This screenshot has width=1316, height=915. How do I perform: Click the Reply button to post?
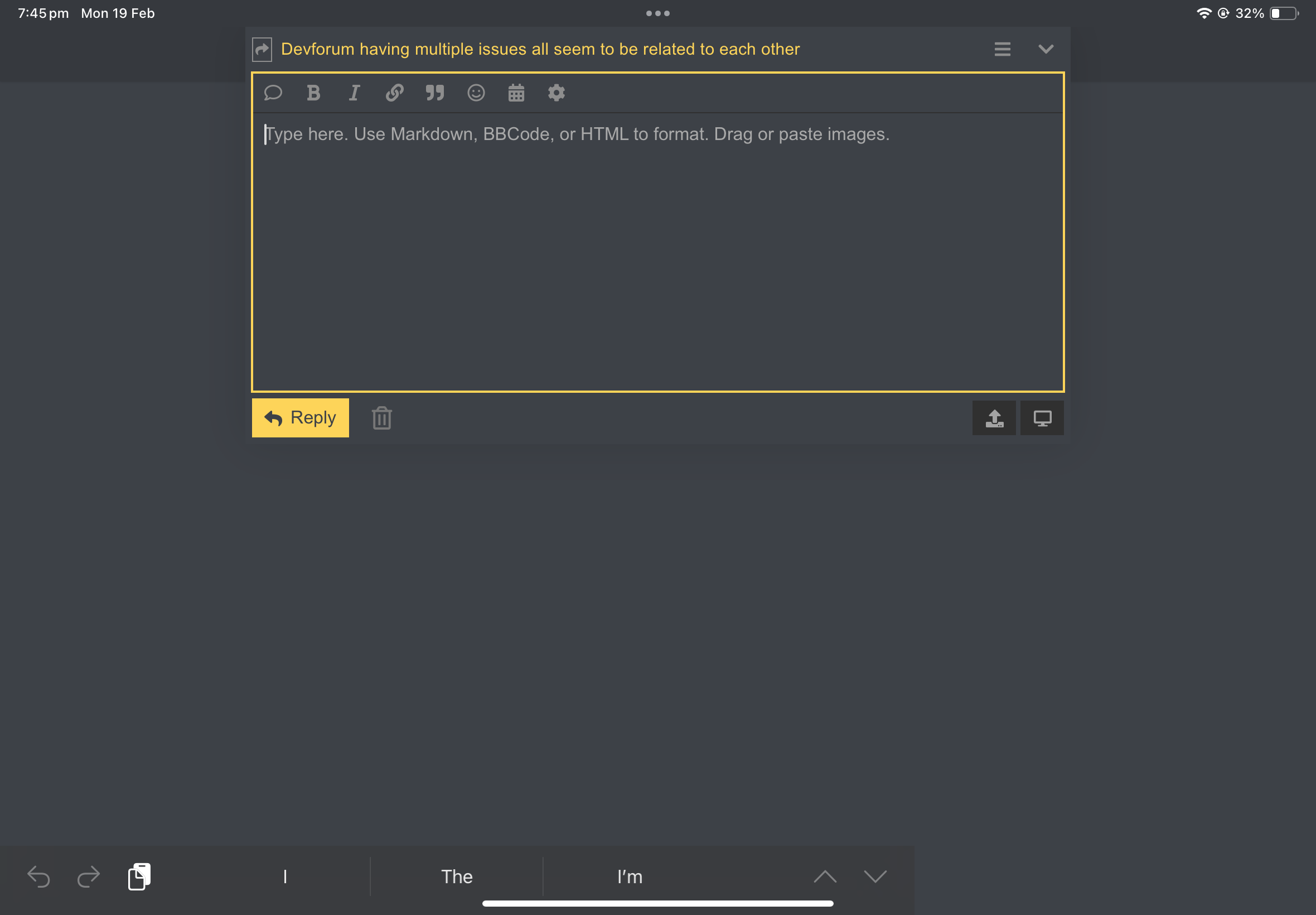coord(299,418)
